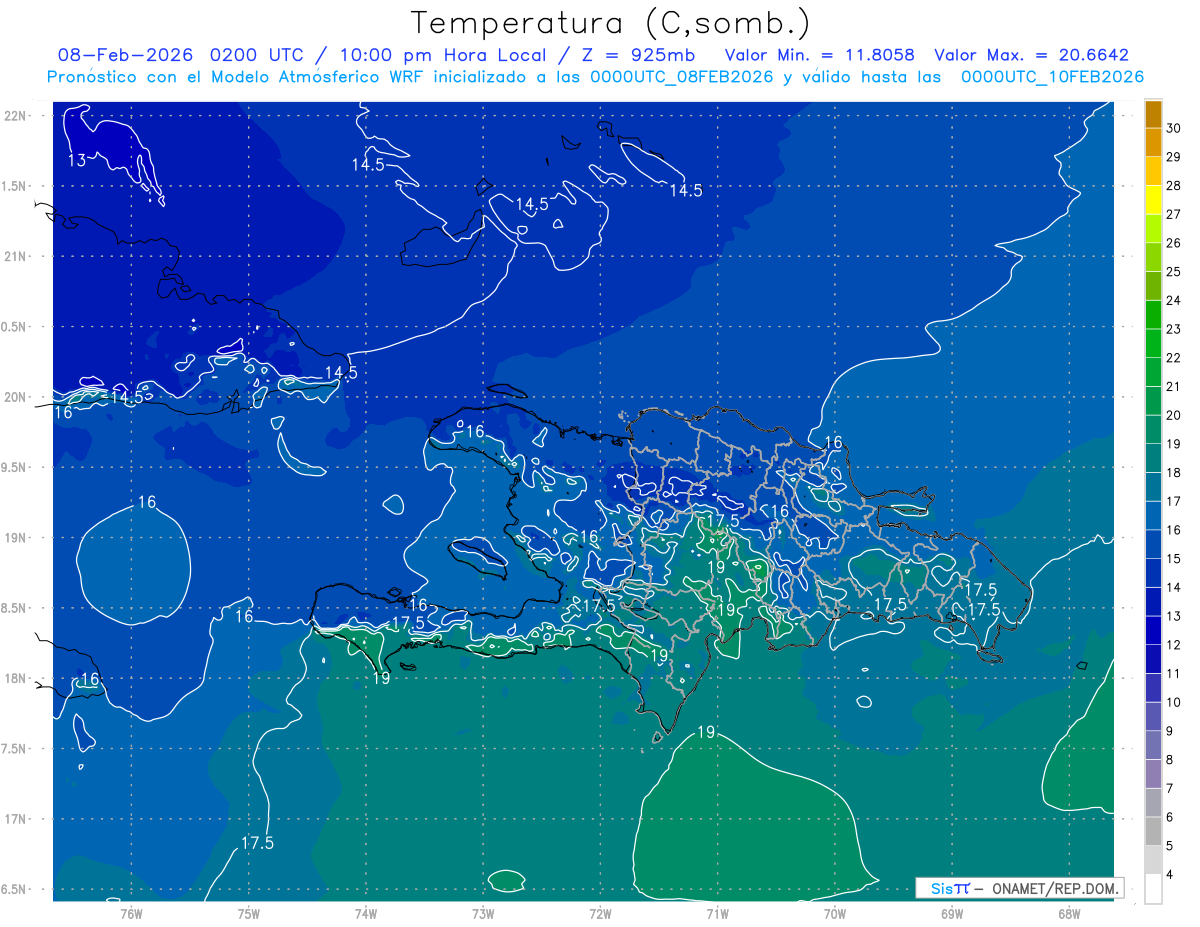Click the "0200 UTC" time text
The height and width of the screenshot is (927, 1200).
259,55
